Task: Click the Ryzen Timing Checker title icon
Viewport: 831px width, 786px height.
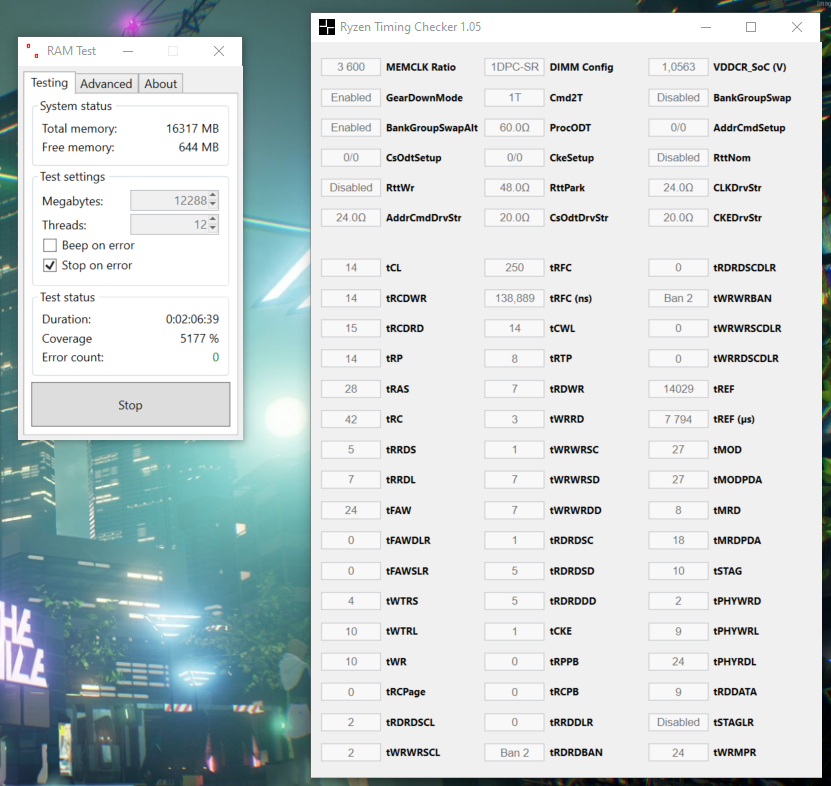Action: tap(326, 27)
